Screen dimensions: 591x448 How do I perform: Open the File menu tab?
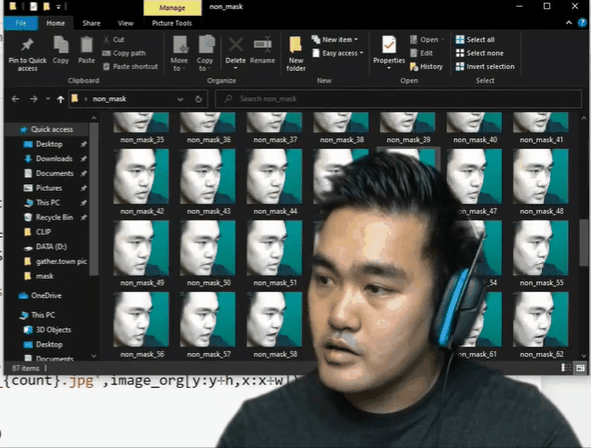click(x=21, y=23)
